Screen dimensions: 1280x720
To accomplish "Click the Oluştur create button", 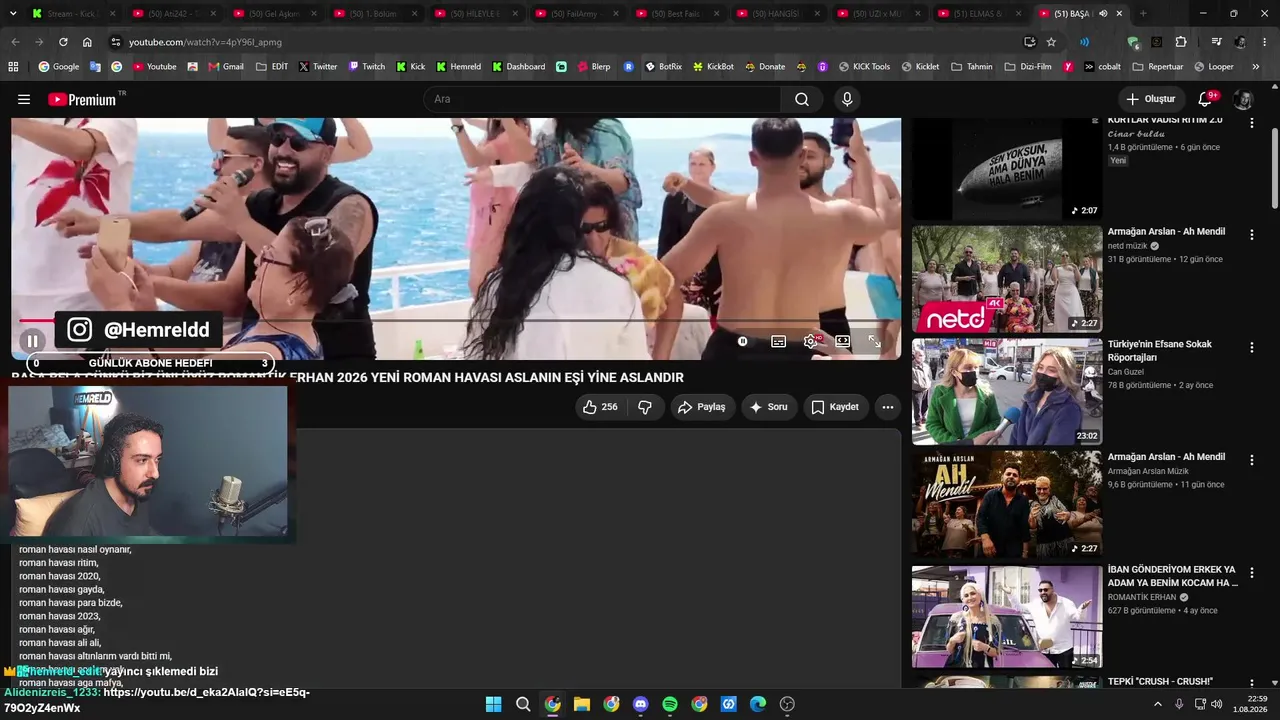I will 1150,99.
